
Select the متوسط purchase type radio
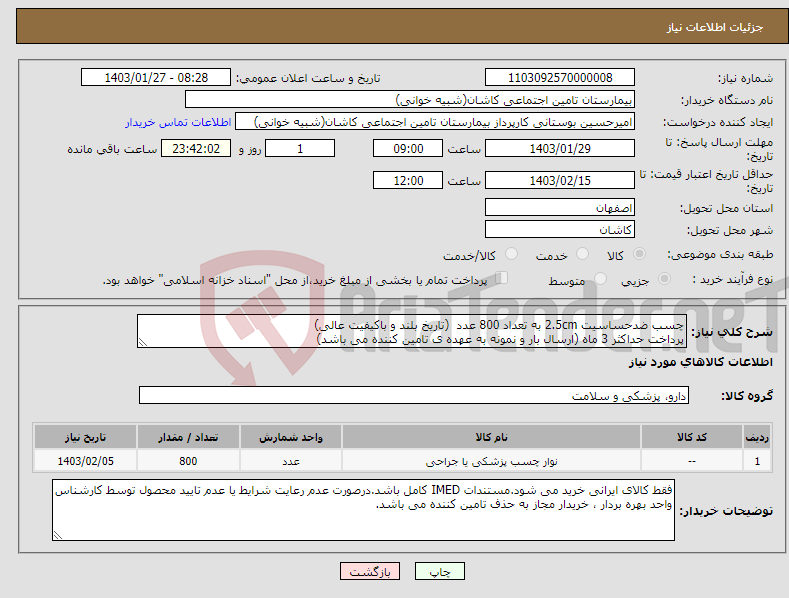point(600,278)
